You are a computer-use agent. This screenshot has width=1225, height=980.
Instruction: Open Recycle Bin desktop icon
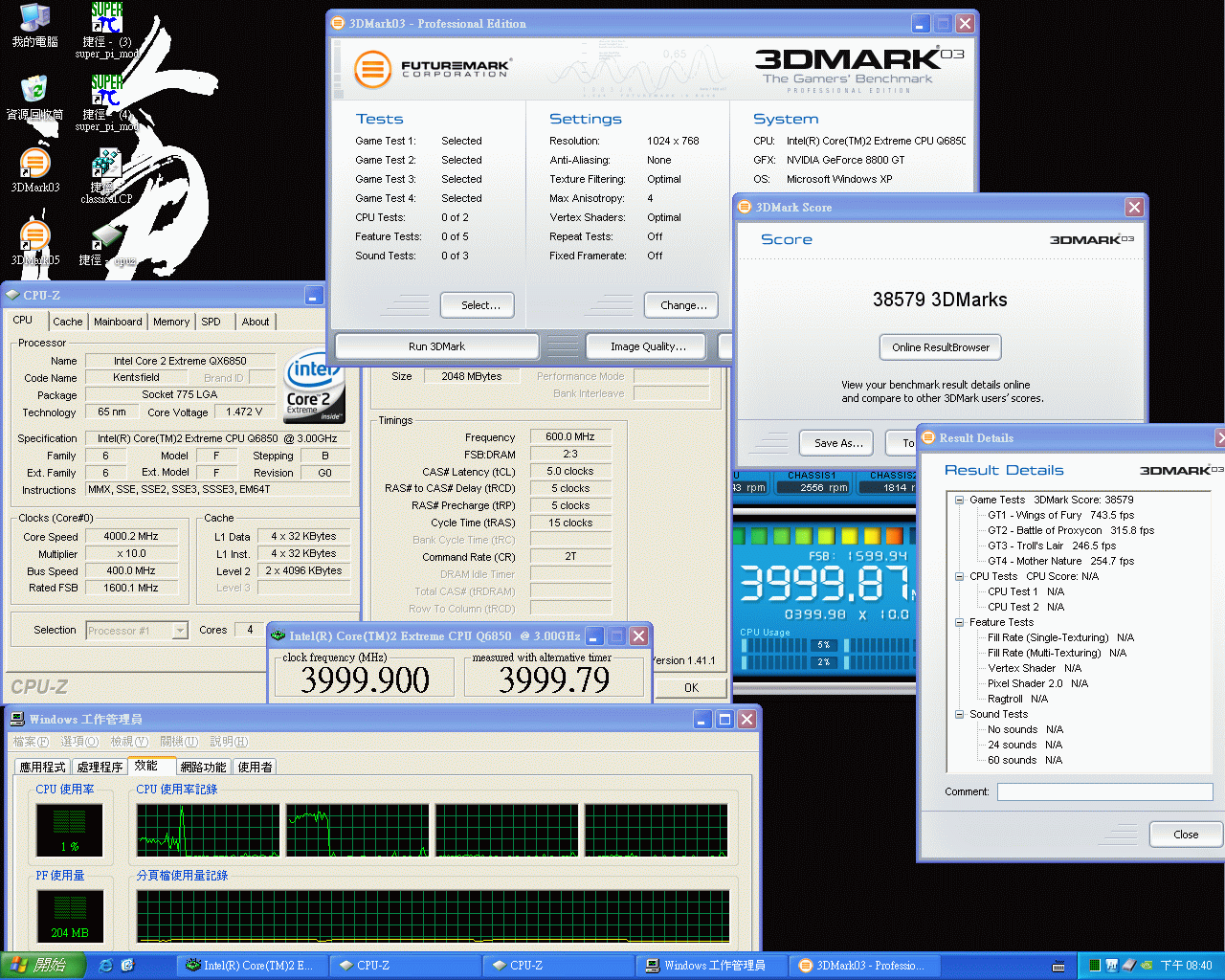click(x=34, y=97)
